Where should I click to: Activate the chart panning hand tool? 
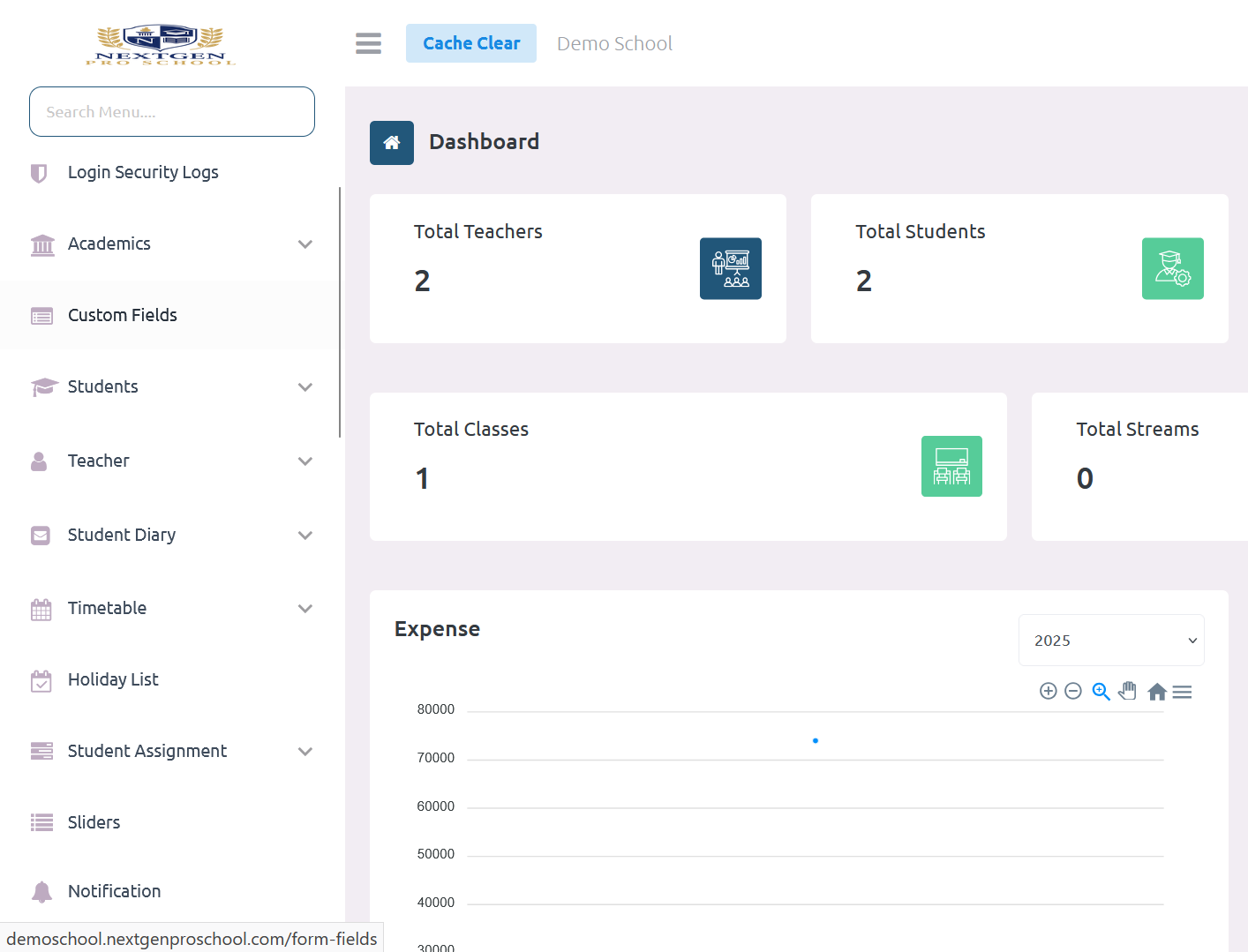[1127, 691]
